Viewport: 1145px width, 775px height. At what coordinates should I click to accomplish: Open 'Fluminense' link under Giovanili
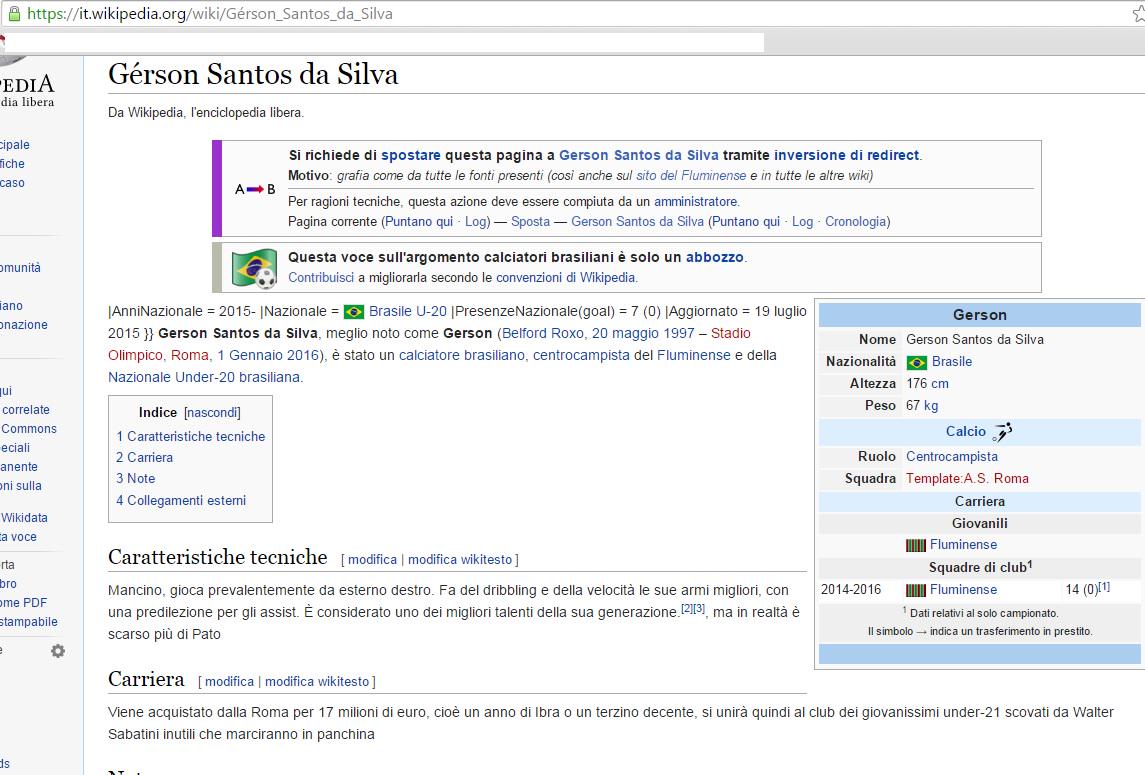(x=963, y=544)
